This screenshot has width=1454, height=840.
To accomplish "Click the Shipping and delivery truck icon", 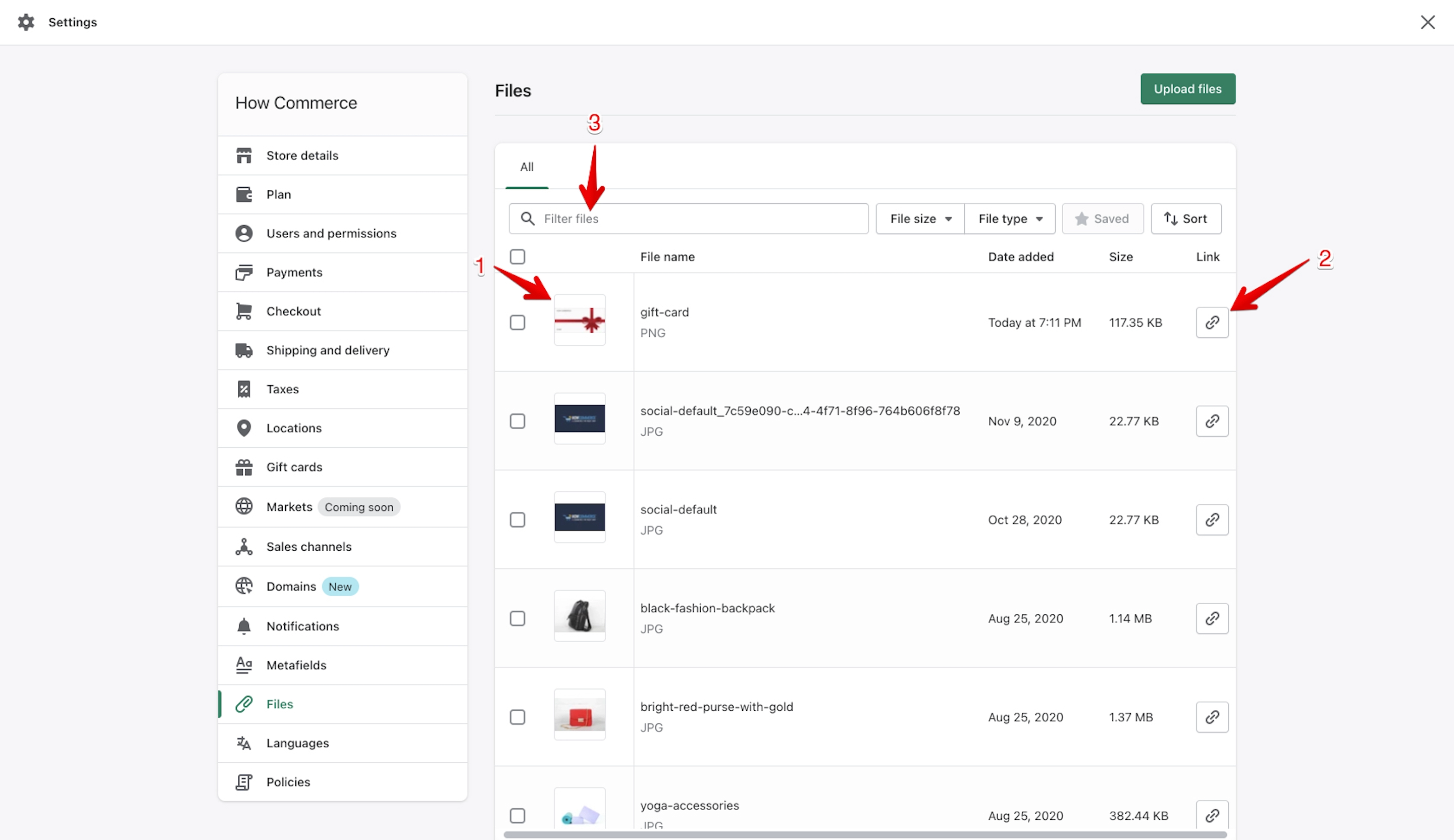I will 244,350.
